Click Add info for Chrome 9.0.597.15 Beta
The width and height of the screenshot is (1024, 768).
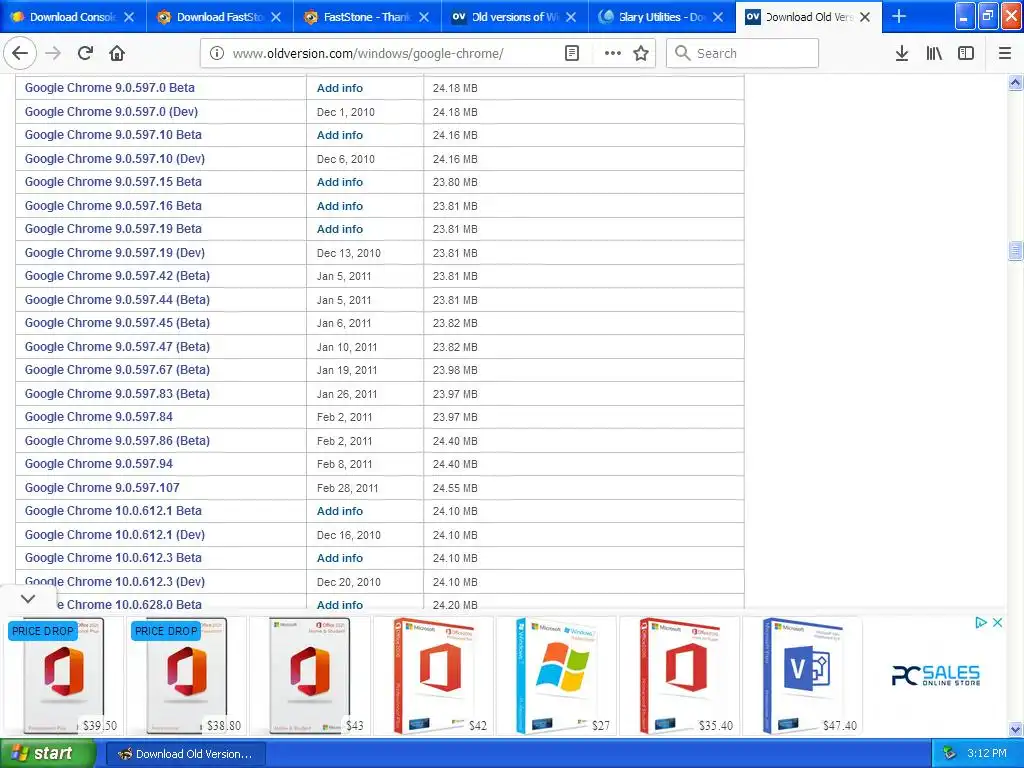(x=340, y=182)
